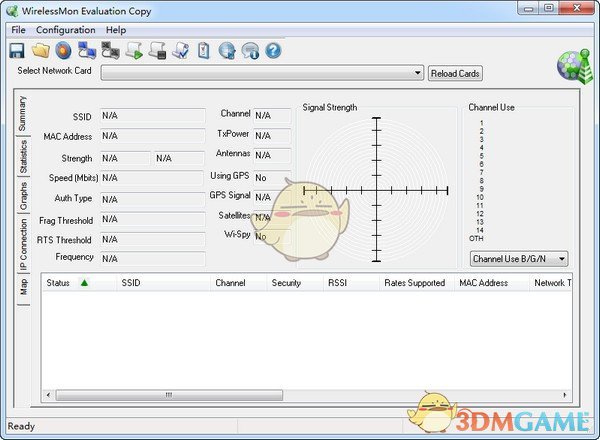This screenshot has height=440, width=600.
Task: Click the Speed (Mbits) value field
Action: click(x=152, y=178)
